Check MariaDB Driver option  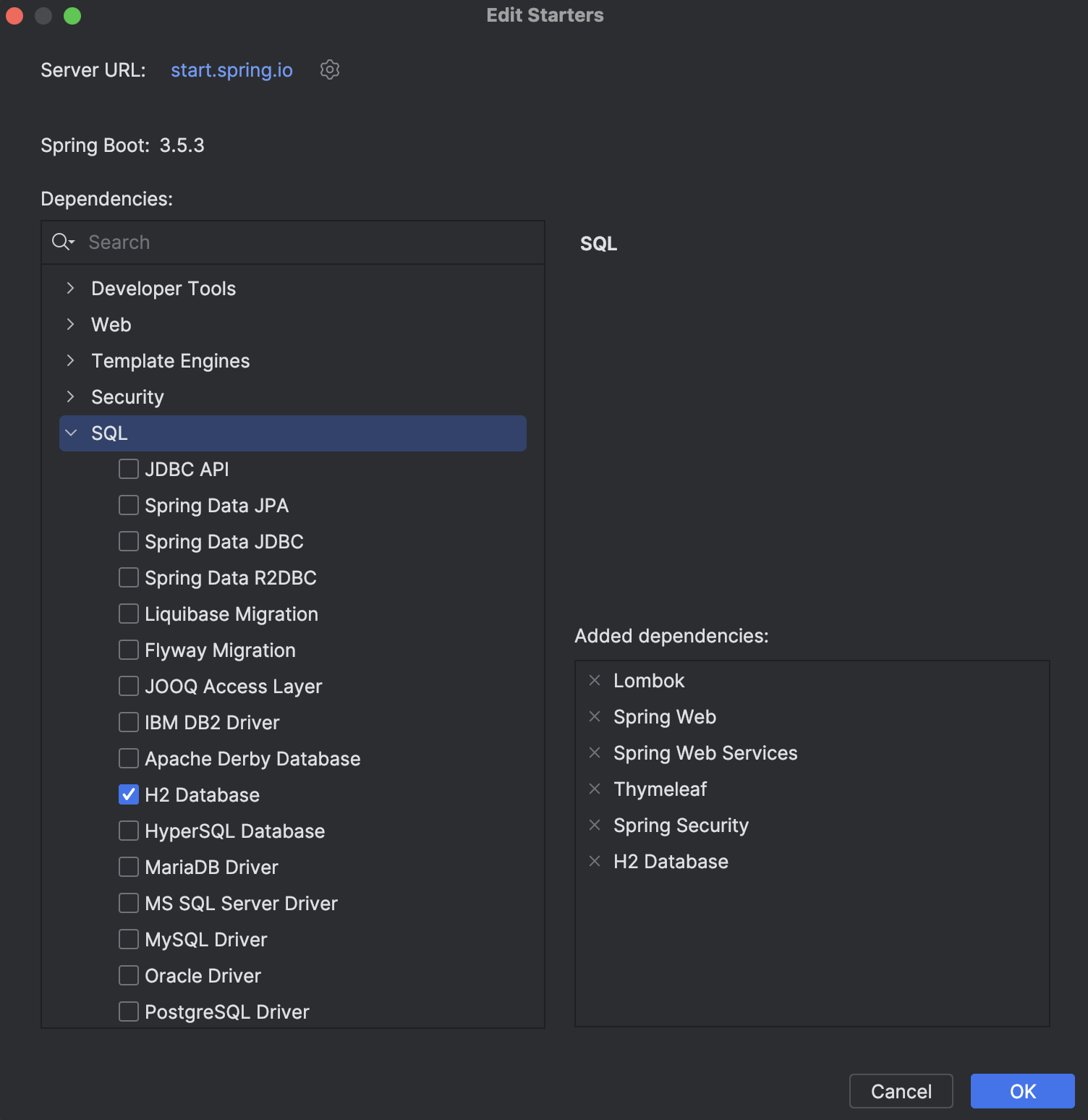point(129,867)
